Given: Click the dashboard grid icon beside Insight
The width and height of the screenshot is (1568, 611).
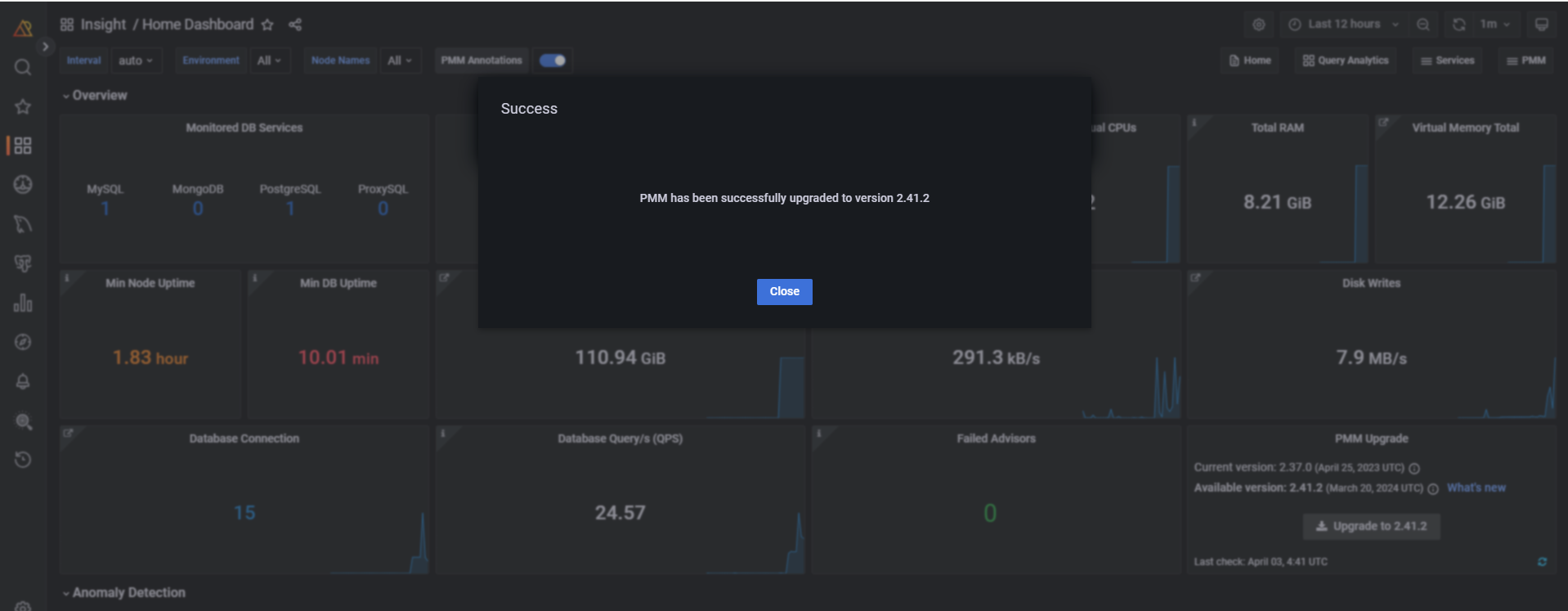Looking at the screenshot, I should (67, 25).
